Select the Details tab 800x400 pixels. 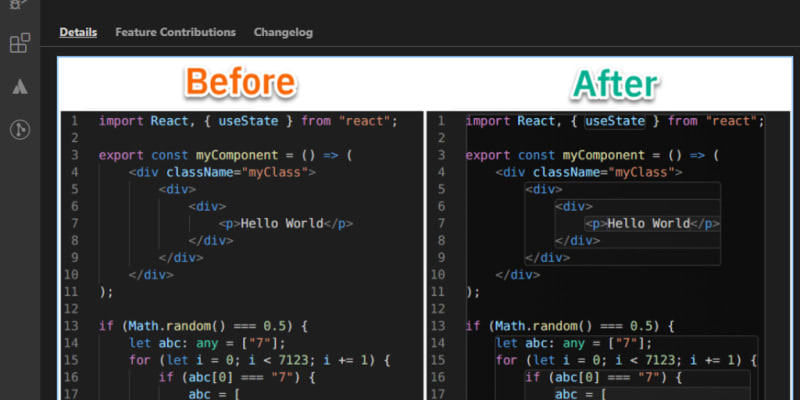(x=78, y=32)
